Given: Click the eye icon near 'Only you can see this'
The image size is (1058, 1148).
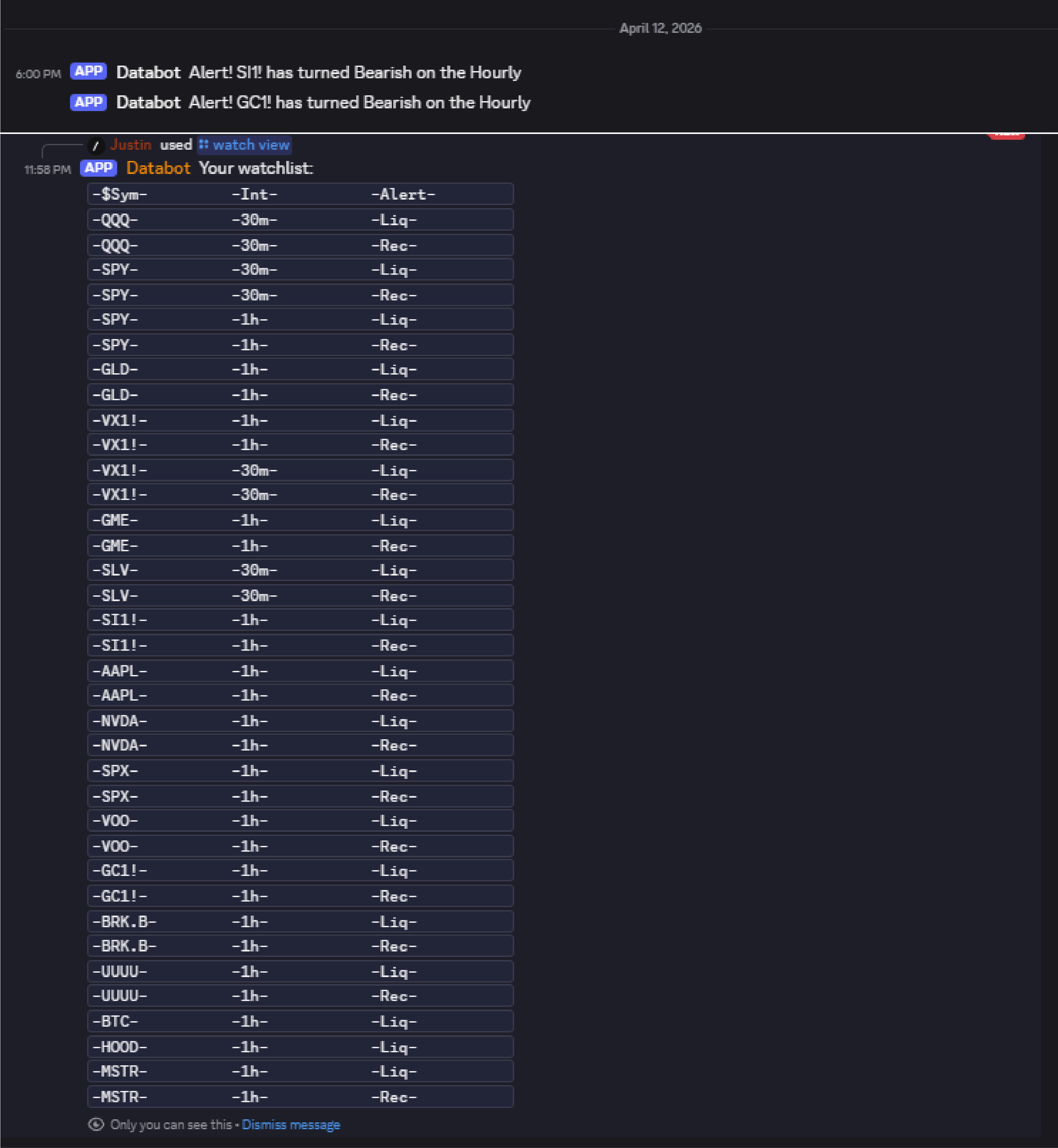Looking at the screenshot, I should click(x=97, y=1124).
